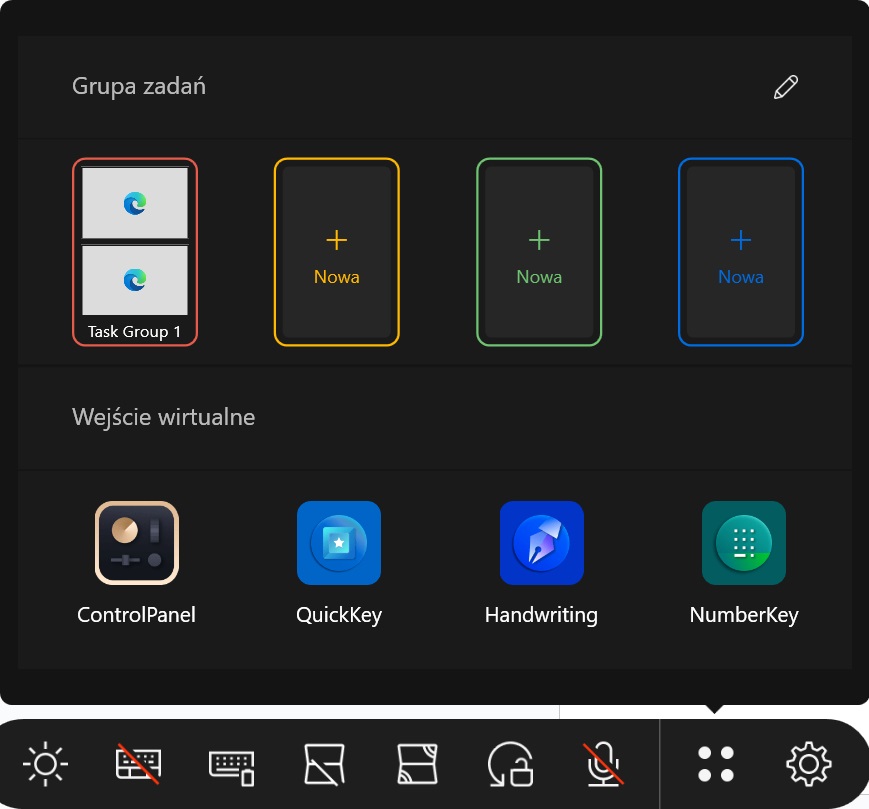
Task: Click the keyboard with touchpad icon
Action: click(231, 765)
